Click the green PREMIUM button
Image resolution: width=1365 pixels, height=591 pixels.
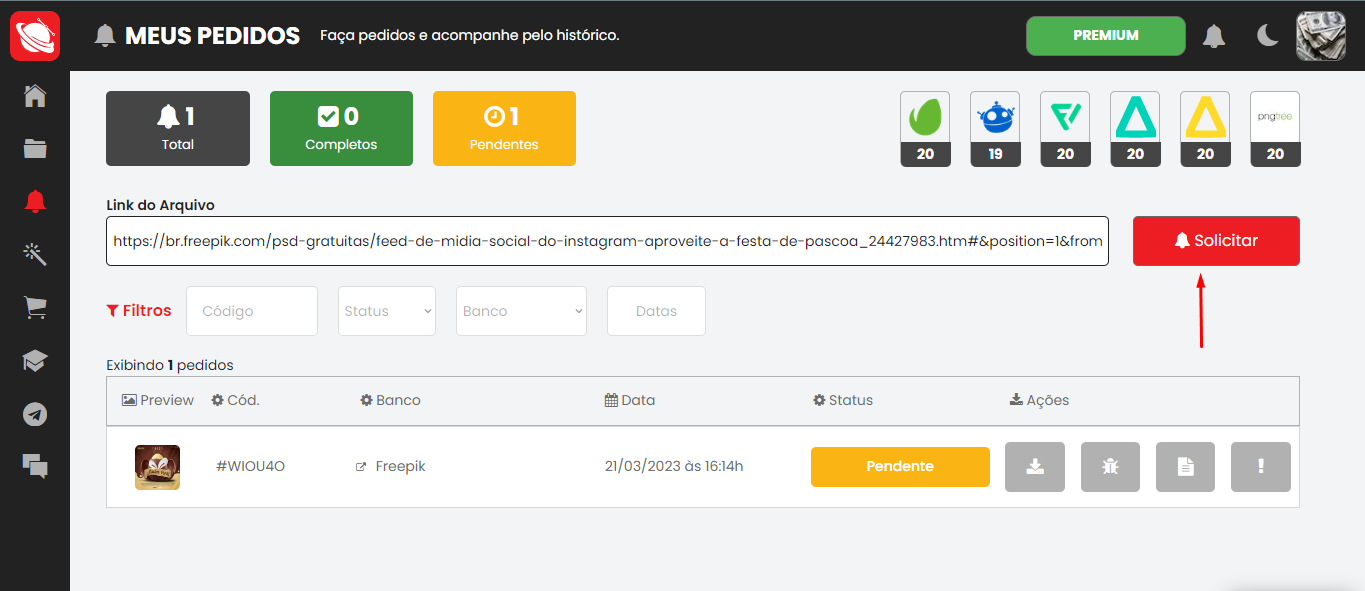1105,36
